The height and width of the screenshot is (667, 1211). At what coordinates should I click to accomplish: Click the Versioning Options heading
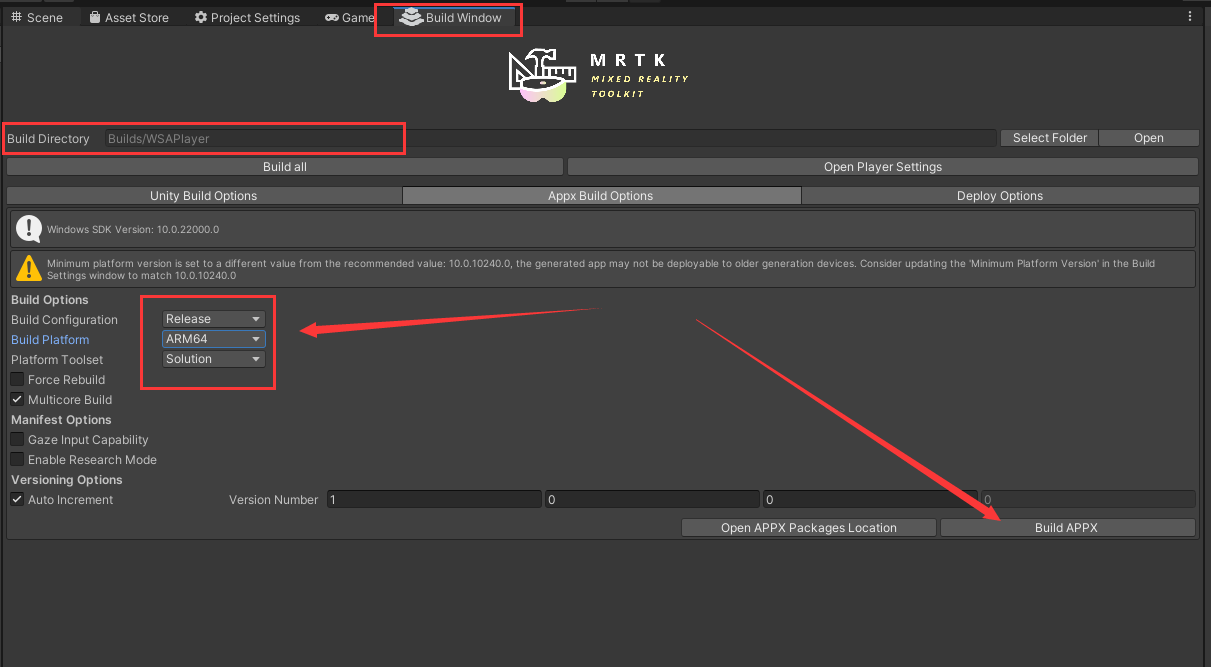[66, 480]
